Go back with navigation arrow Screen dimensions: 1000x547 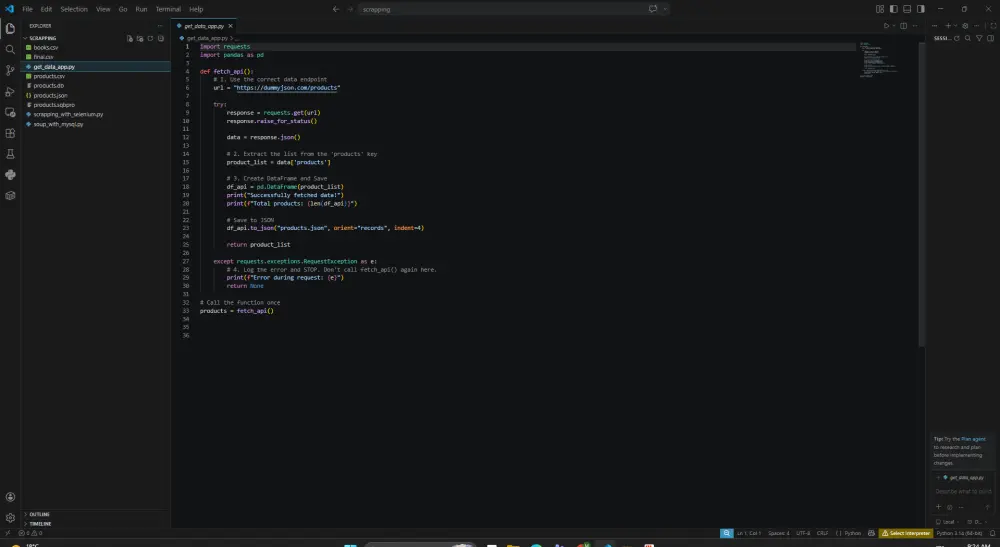[336, 9]
